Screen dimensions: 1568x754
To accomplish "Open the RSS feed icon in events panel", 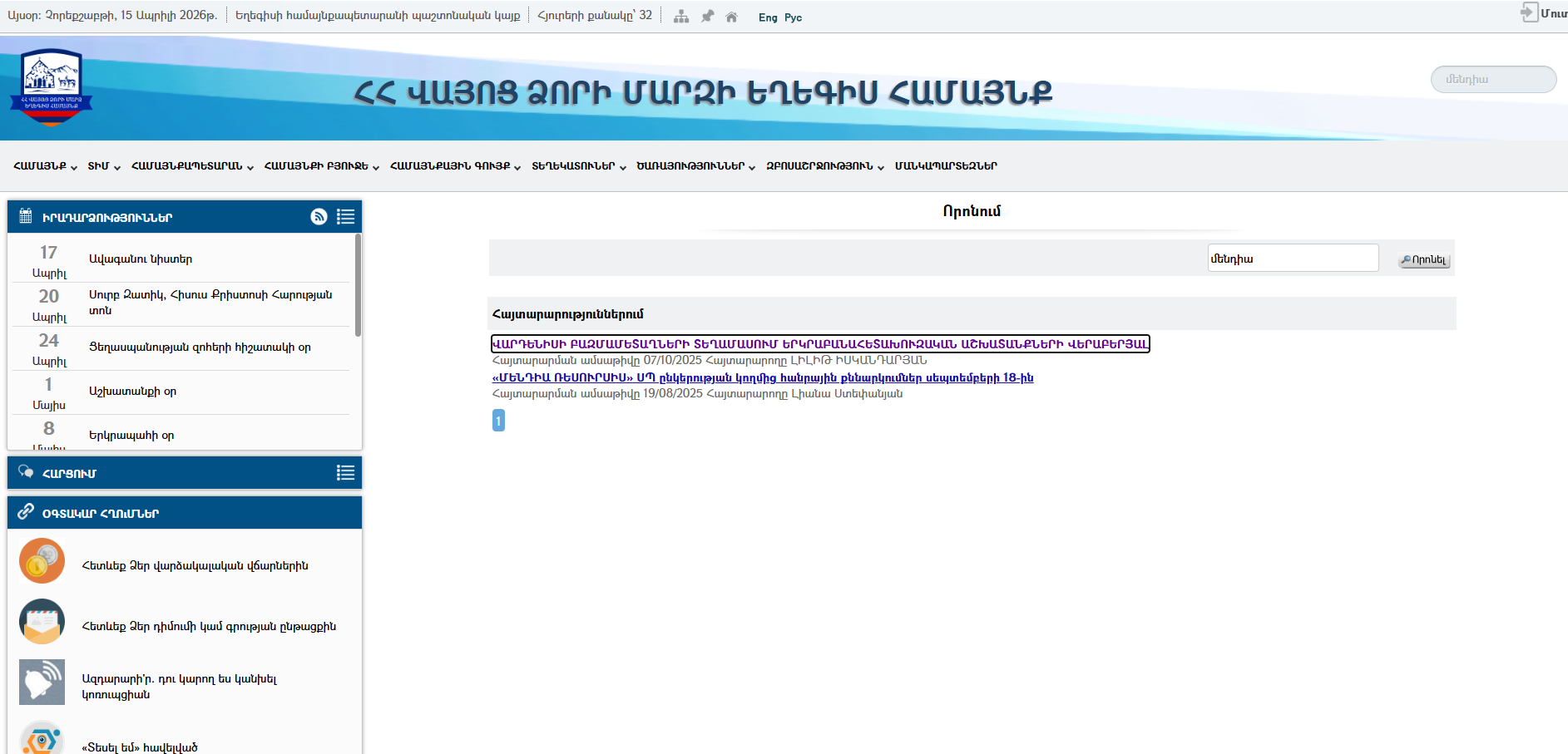I will (x=319, y=217).
